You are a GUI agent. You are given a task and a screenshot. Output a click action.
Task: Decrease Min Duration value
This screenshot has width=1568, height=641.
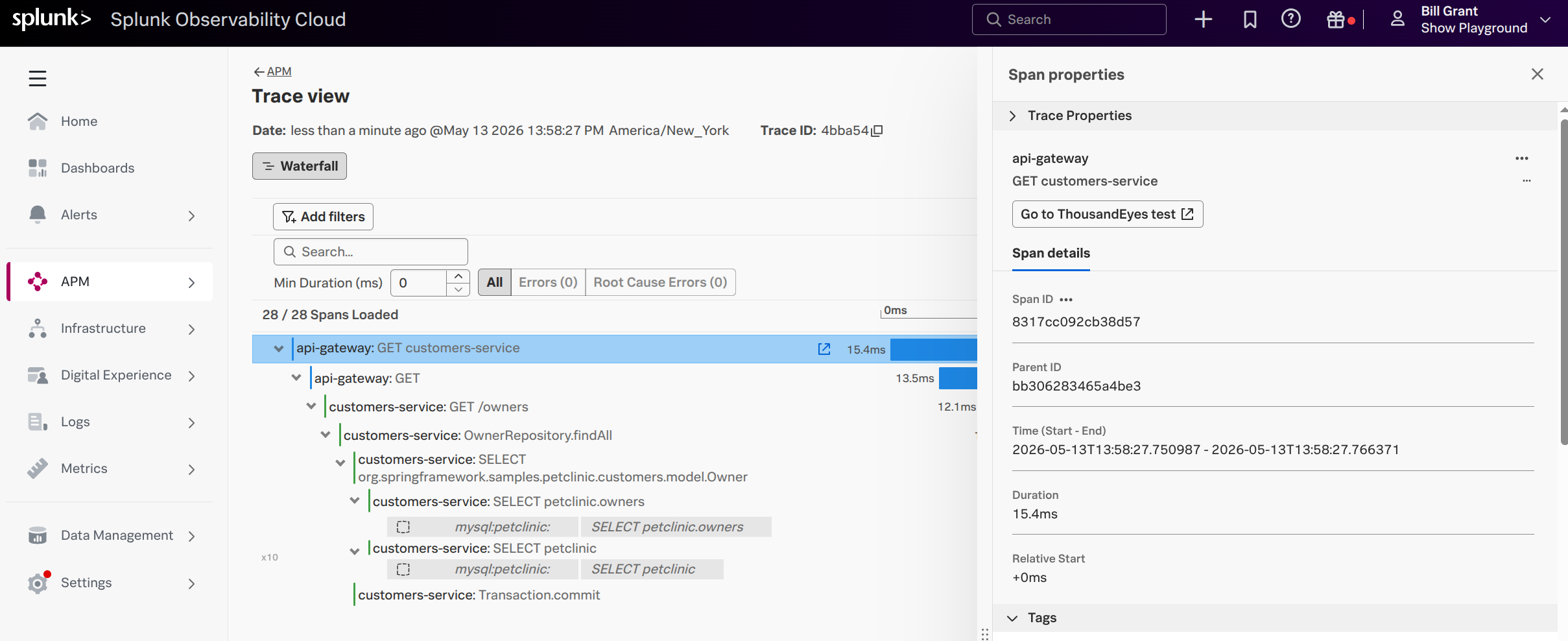[x=458, y=289]
